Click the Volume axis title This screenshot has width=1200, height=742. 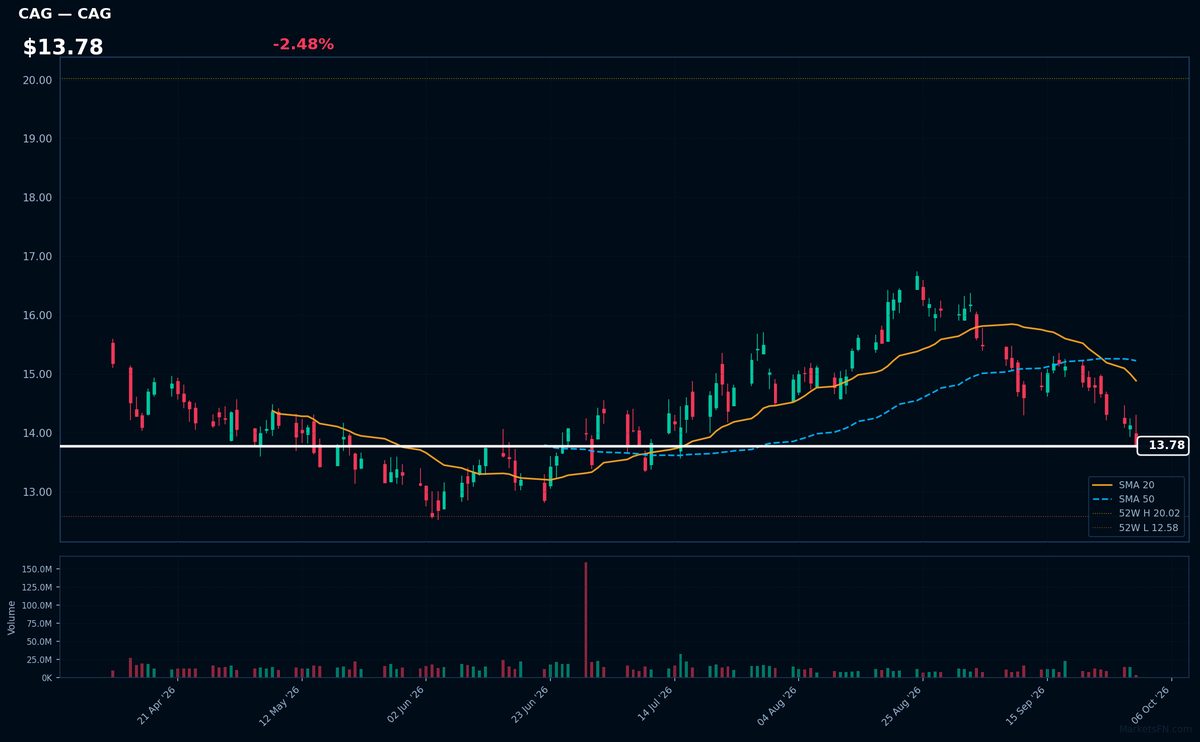(x=12, y=617)
